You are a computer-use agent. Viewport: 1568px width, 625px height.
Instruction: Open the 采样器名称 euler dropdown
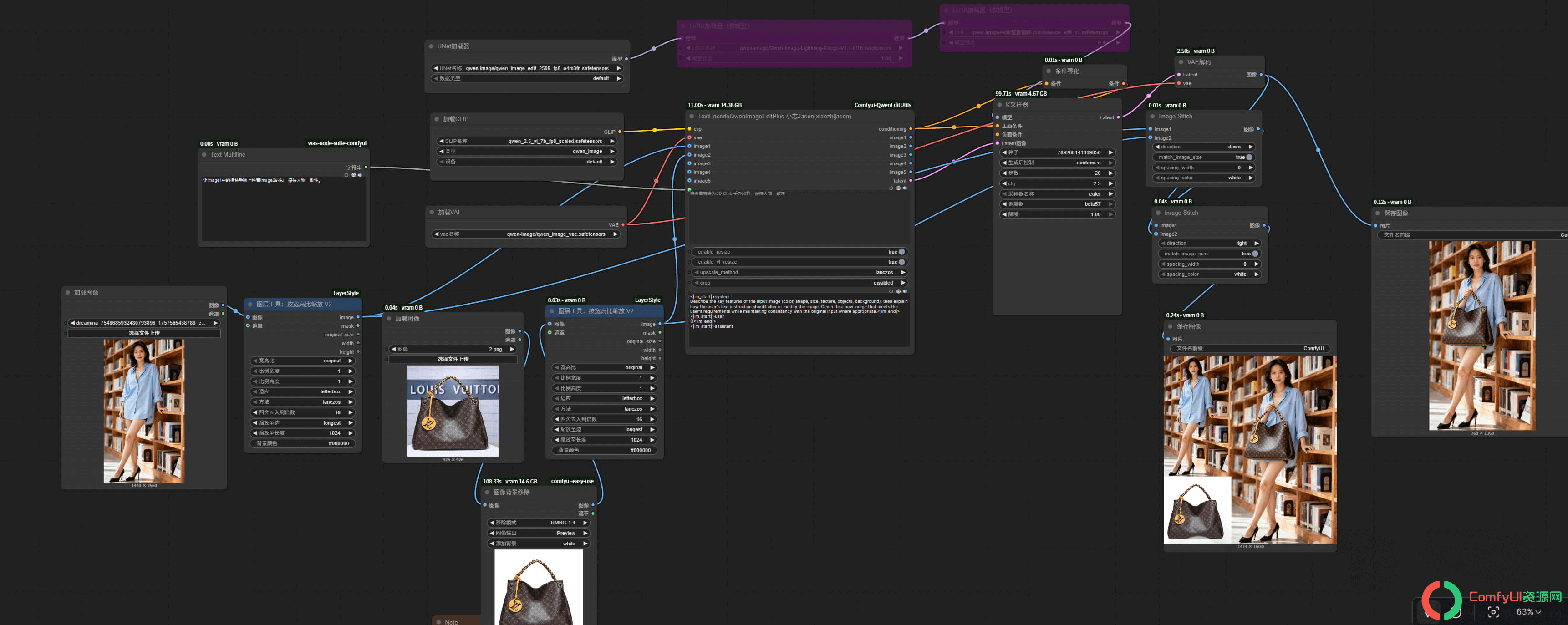[1057, 194]
